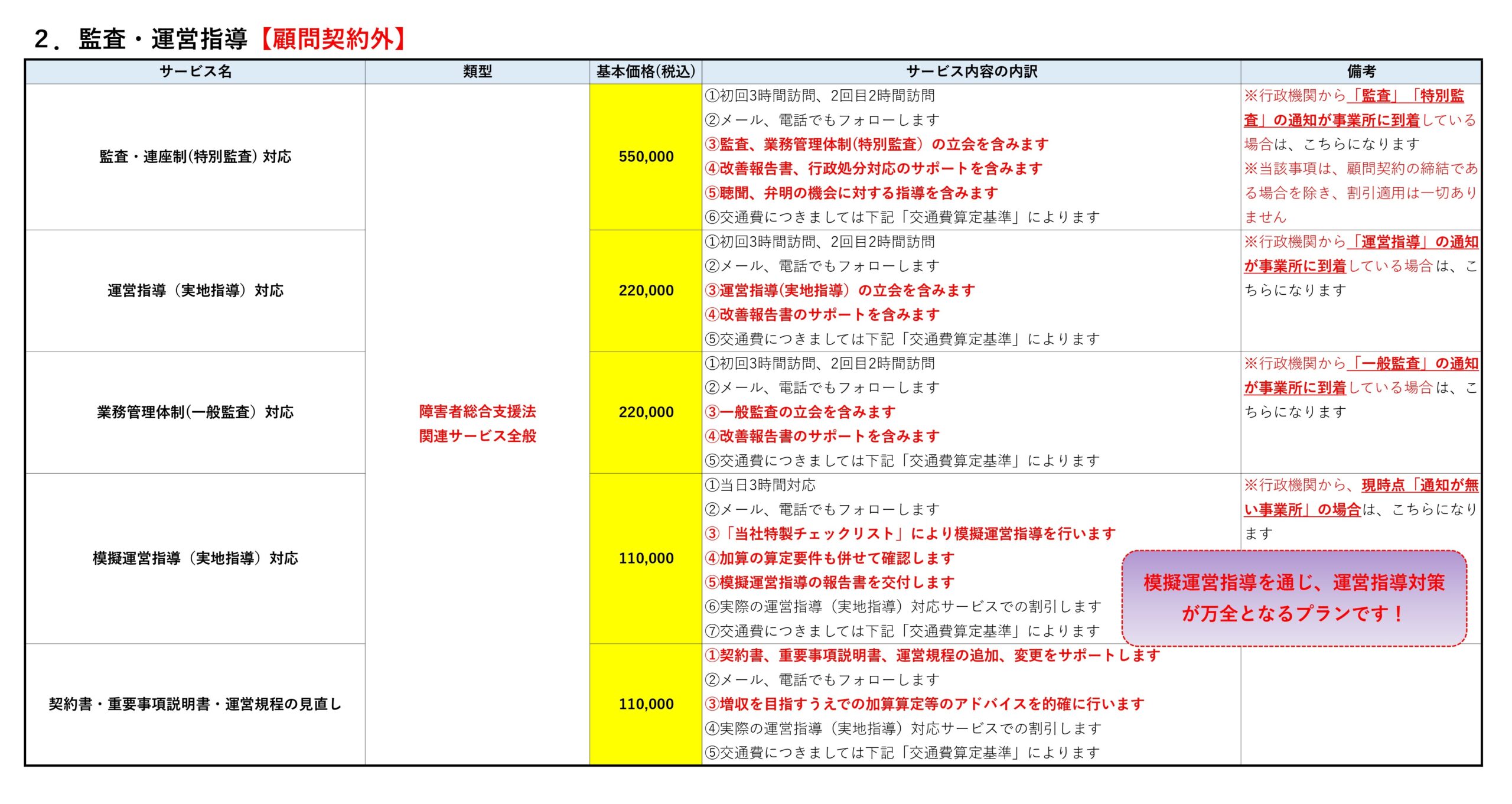Click the サービス名 column header

coord(195,71)
